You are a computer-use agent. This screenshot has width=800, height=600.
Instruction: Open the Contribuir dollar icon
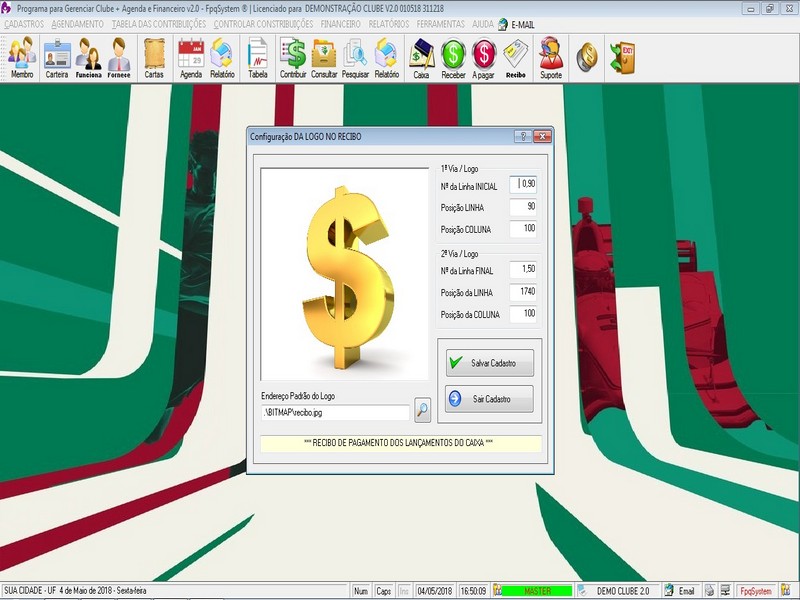tap(293, 58)
